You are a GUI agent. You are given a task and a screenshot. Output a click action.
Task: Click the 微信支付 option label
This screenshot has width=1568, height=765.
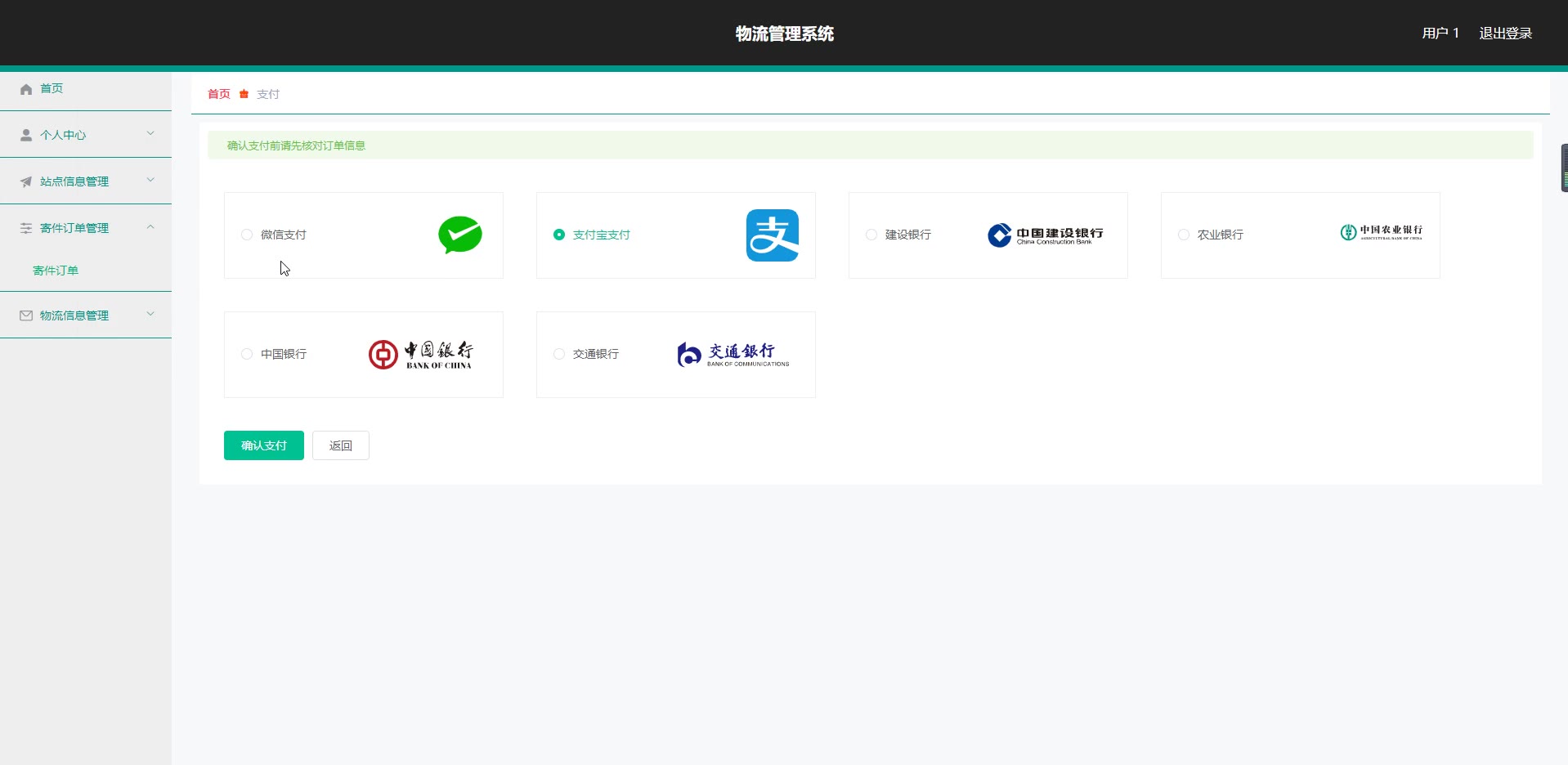pos(284,235)
